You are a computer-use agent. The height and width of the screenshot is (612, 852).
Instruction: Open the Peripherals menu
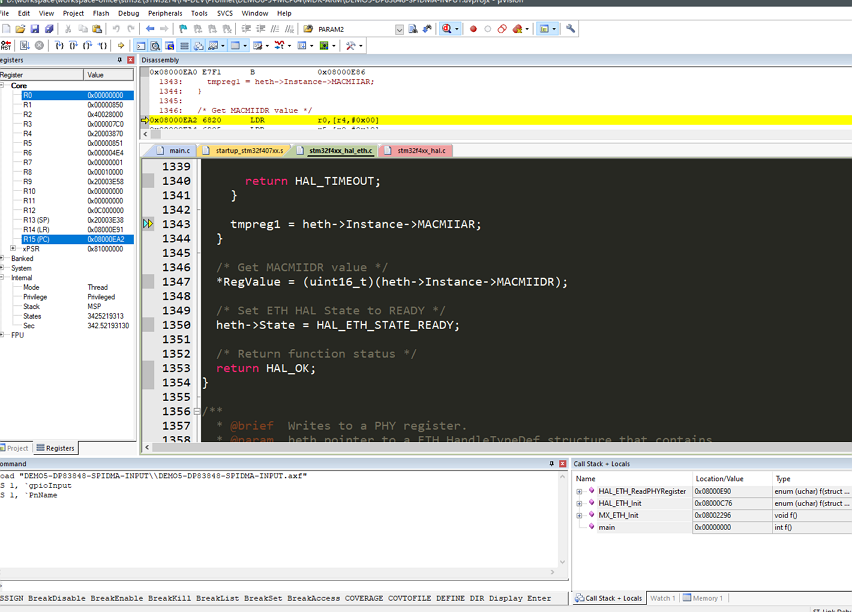pos(165,13)
